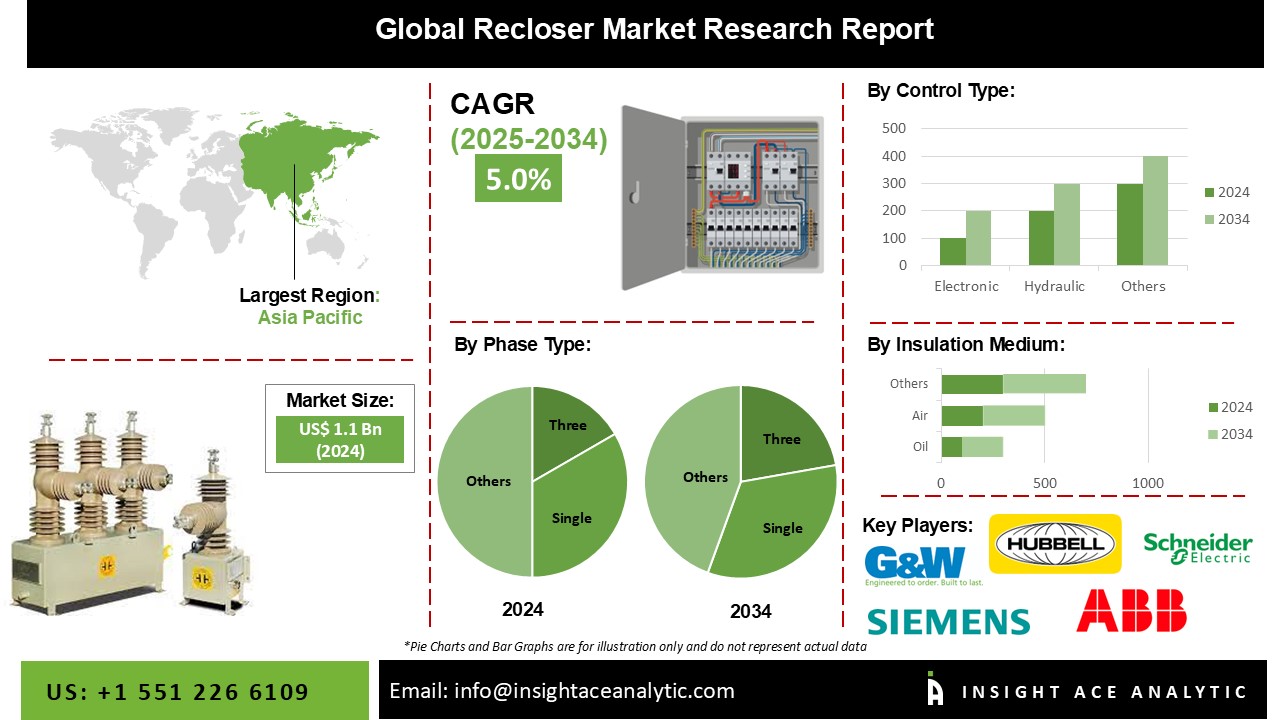The width and height of the screenshot is (1280, 720).
Task: Click the Others 2024 bar in Control Type
Action: coord(1130,225)
